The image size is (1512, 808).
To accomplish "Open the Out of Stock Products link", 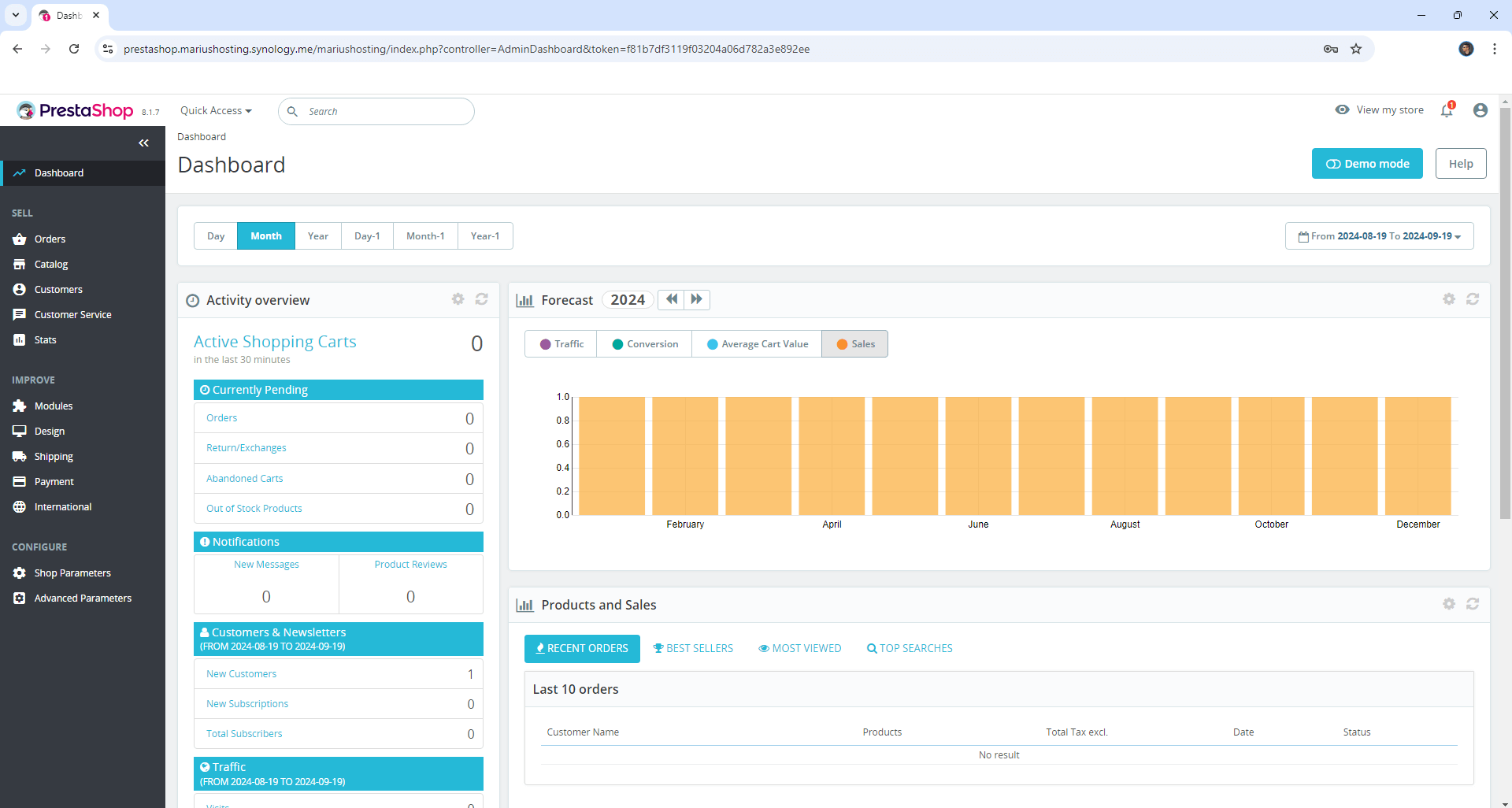I will pos(254,509).
